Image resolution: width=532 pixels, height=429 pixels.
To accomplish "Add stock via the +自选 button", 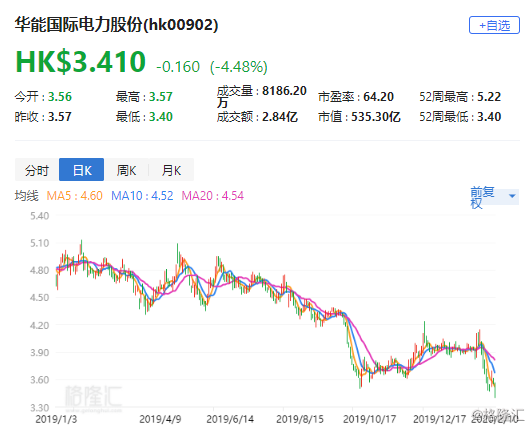I will [x=494, y=25].
